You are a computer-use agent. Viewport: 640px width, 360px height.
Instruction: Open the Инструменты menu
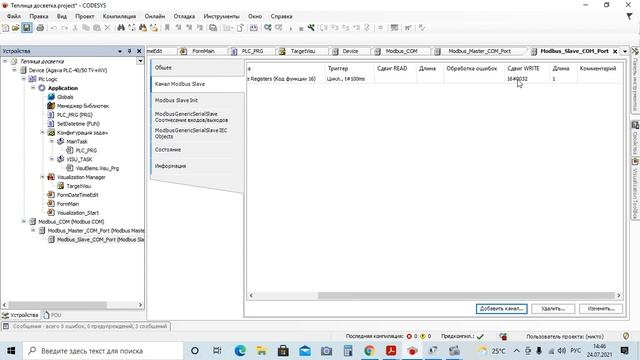click(221, 16)
